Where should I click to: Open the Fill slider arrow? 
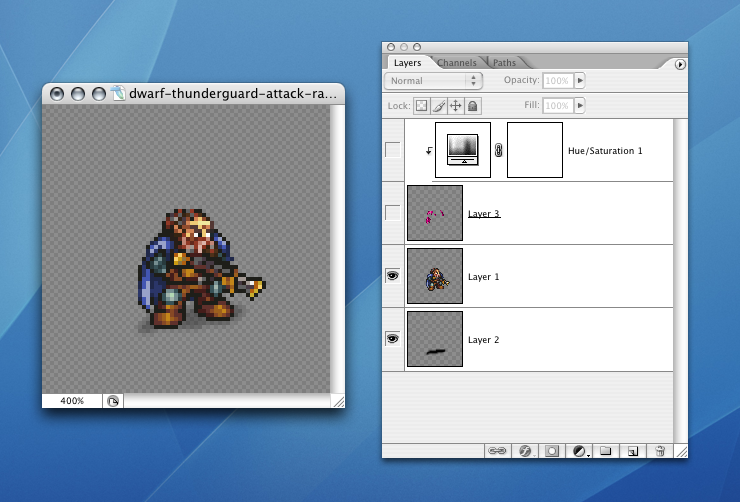580,106
